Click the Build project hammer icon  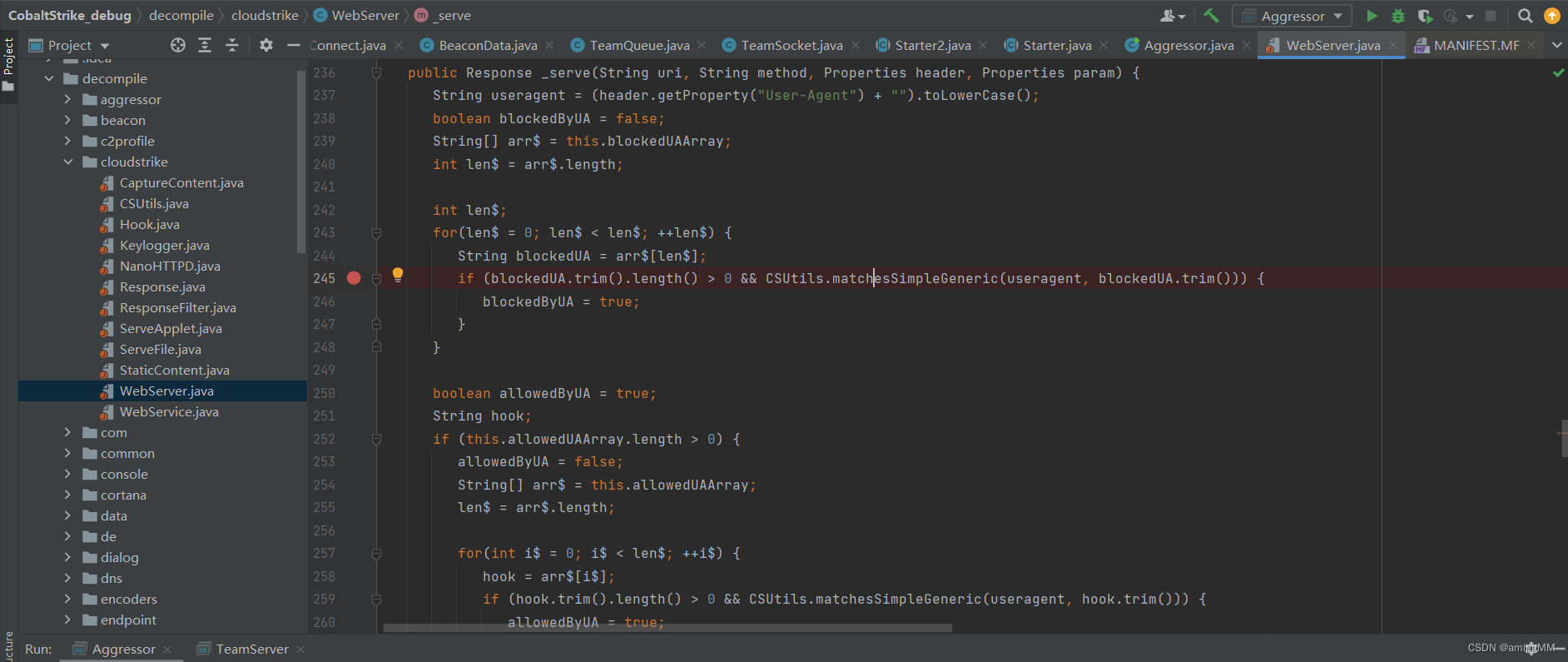(1212, 16)
